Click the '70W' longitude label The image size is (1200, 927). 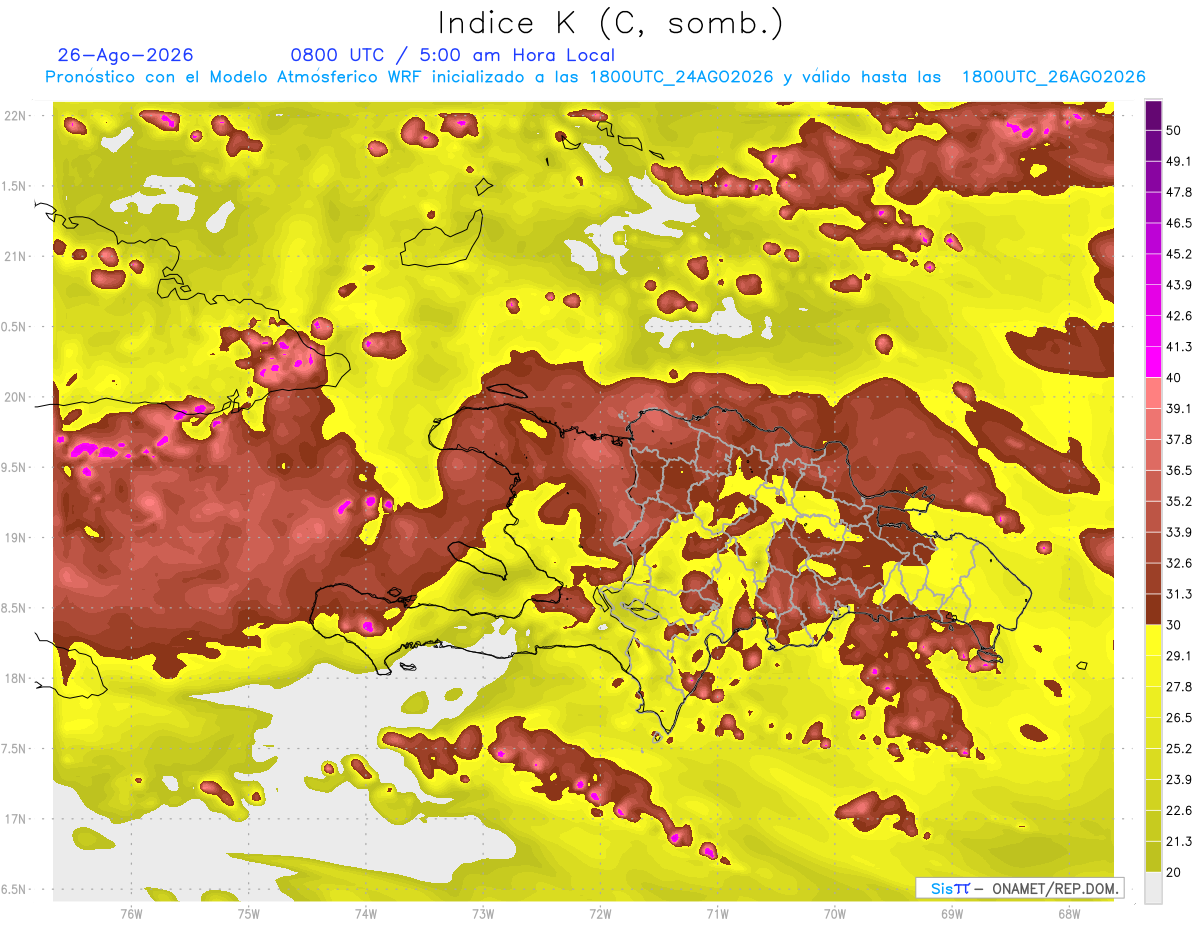pos(835,913)
